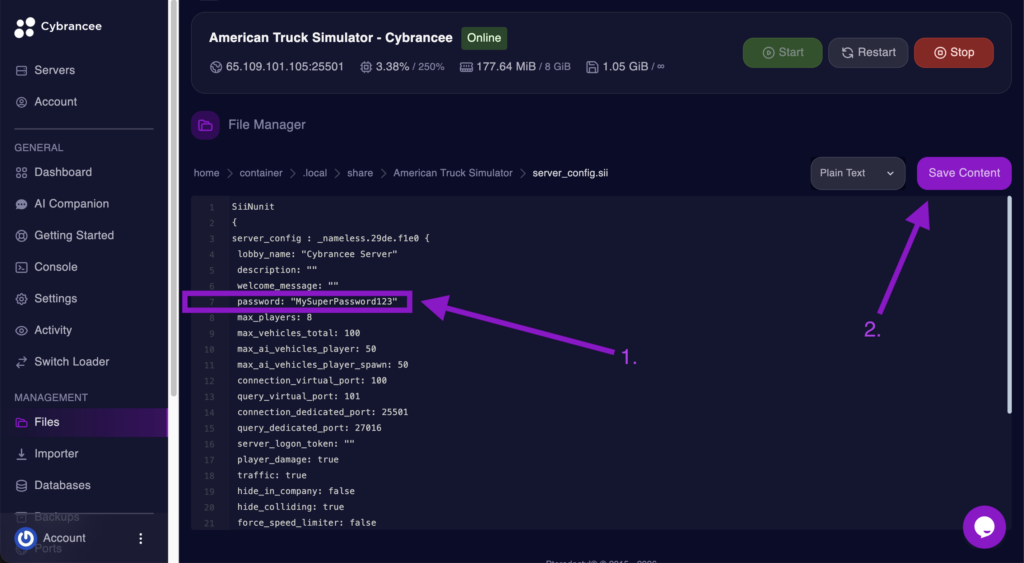Click the disk usage 1.05 GiB indicator

[x=625, y=67]
